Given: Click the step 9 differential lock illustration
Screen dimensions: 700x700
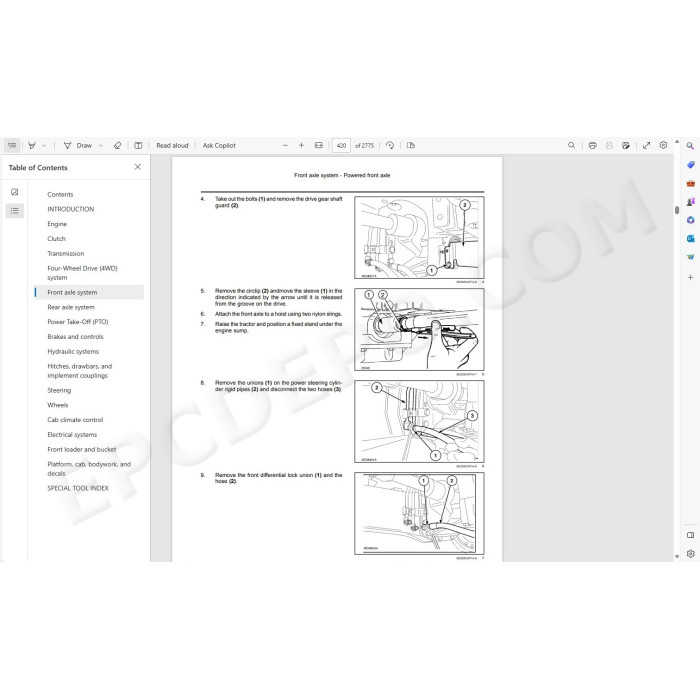Looking at the screenshot, I should click(x=419, y=513).
